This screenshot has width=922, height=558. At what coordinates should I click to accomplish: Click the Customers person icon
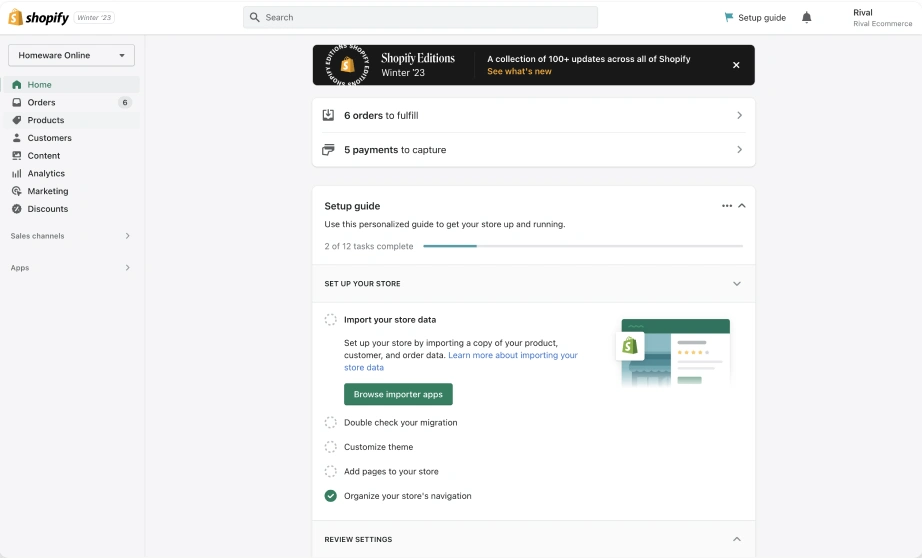coord(16,138)
